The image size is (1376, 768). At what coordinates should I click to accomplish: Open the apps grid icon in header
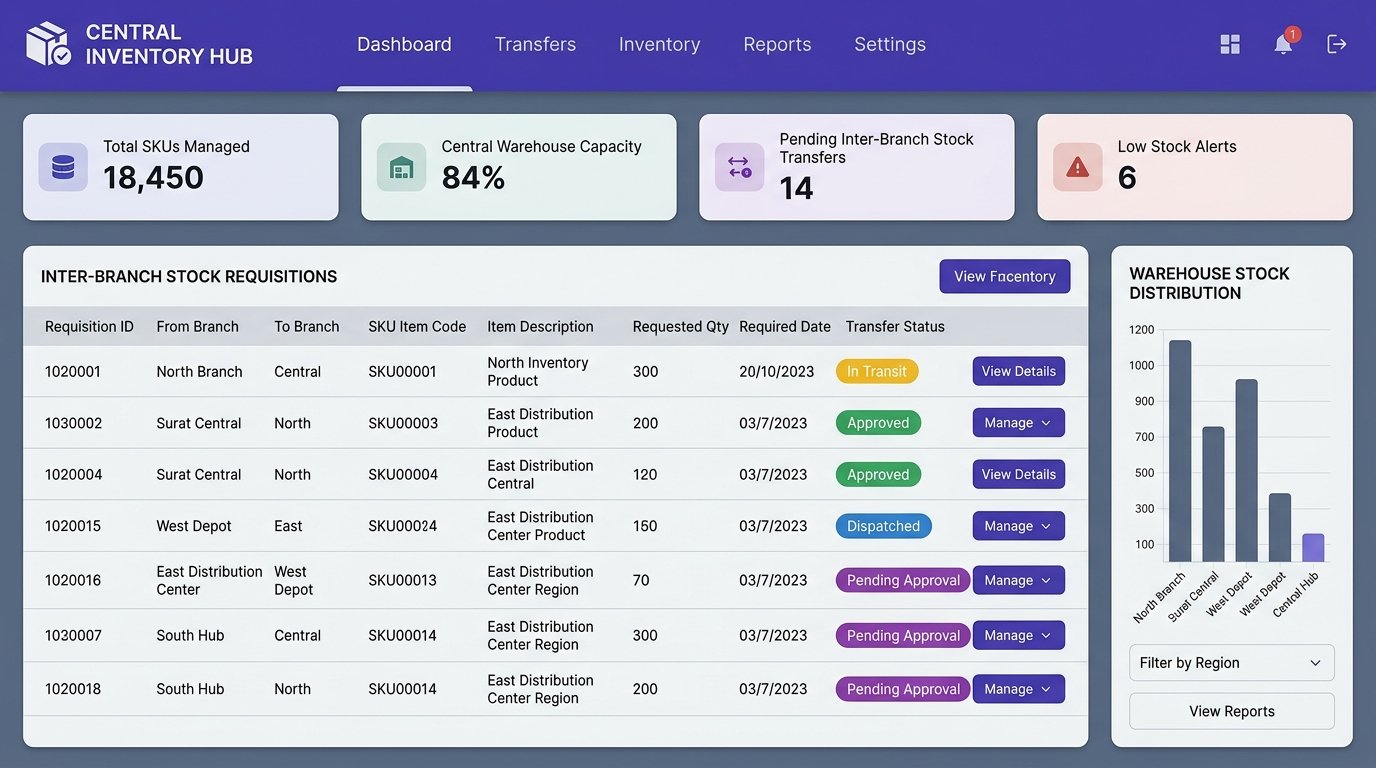(1230, 44)
